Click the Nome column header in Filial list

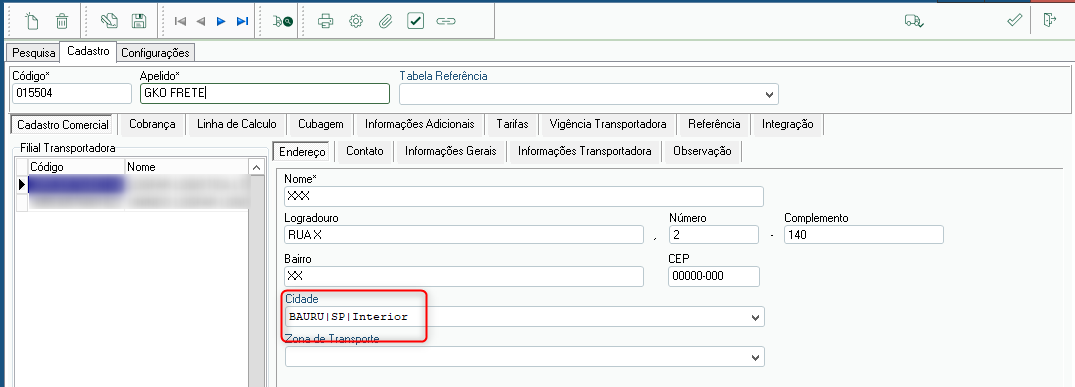[186, 167]
